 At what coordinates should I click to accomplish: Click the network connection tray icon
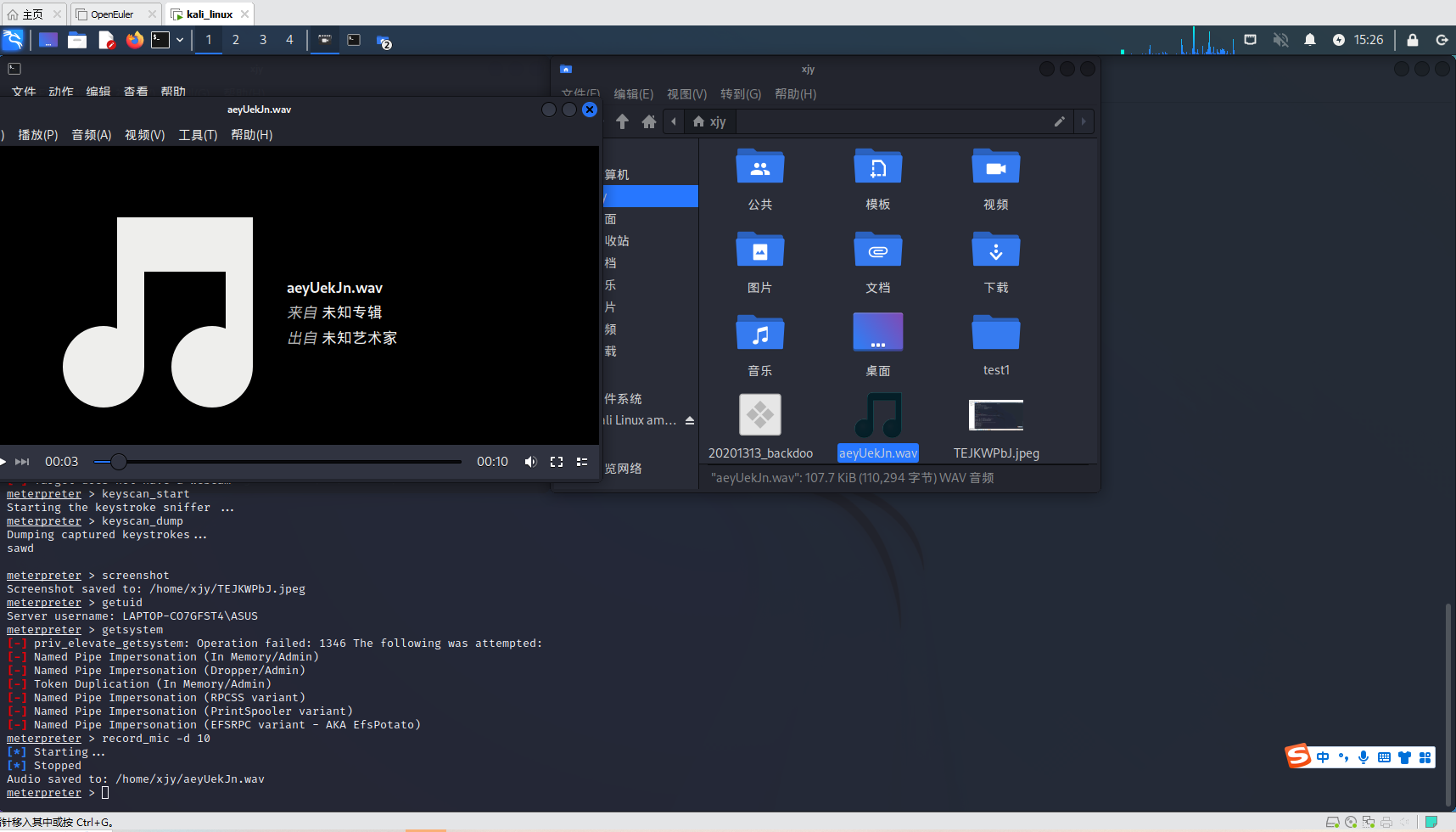1250,40
